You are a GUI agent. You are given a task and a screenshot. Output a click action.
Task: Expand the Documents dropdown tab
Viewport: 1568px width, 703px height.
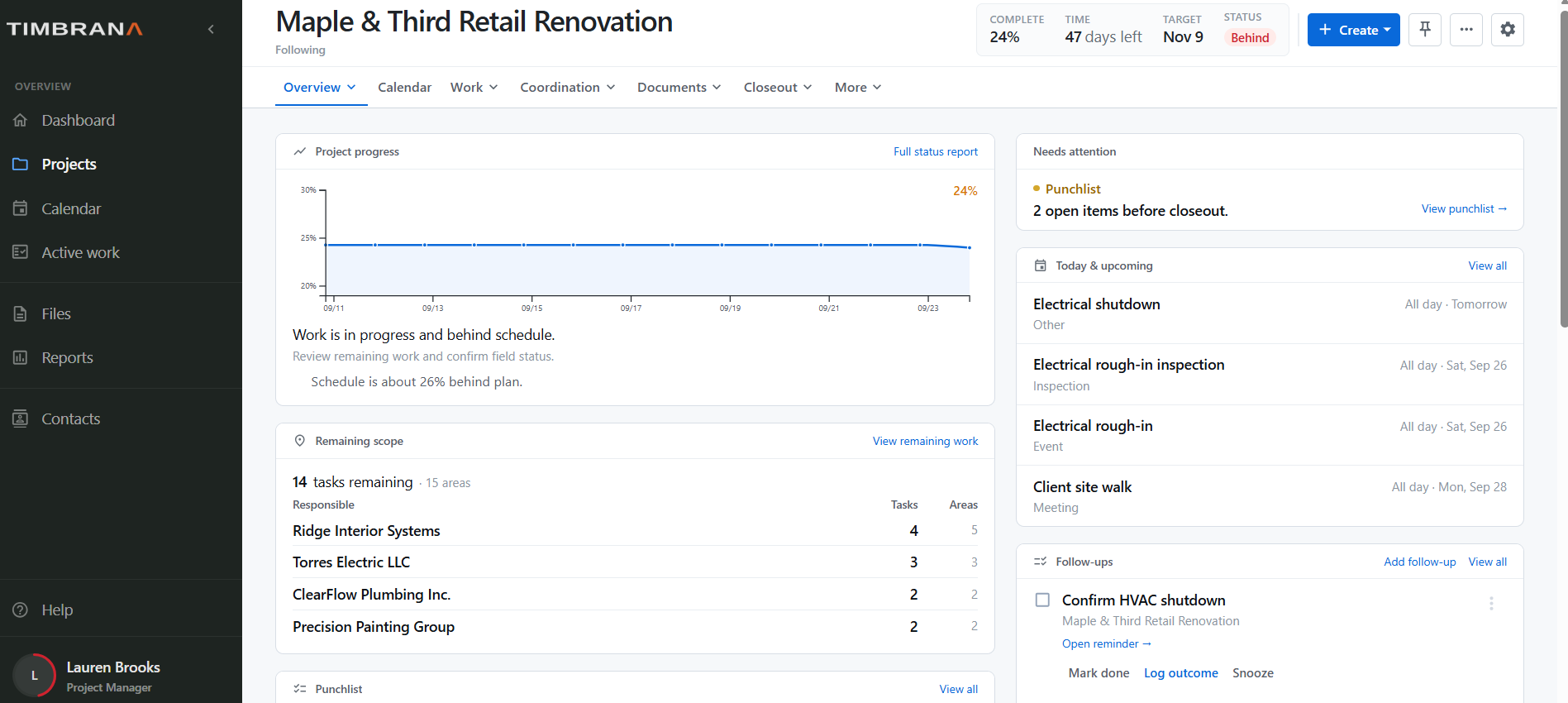(x=679, y=87)
